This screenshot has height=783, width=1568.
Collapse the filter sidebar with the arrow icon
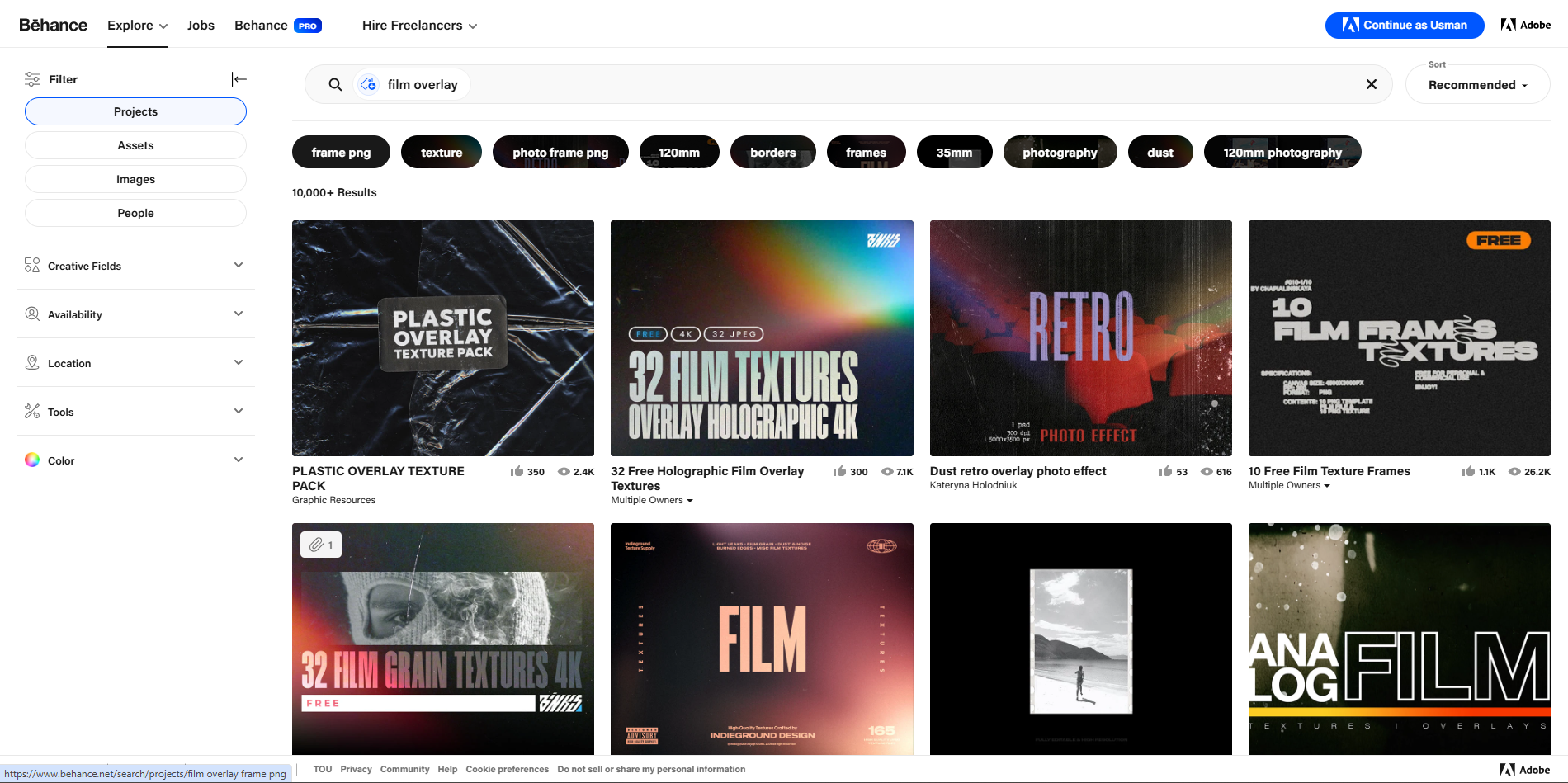(x=239, y=79)
